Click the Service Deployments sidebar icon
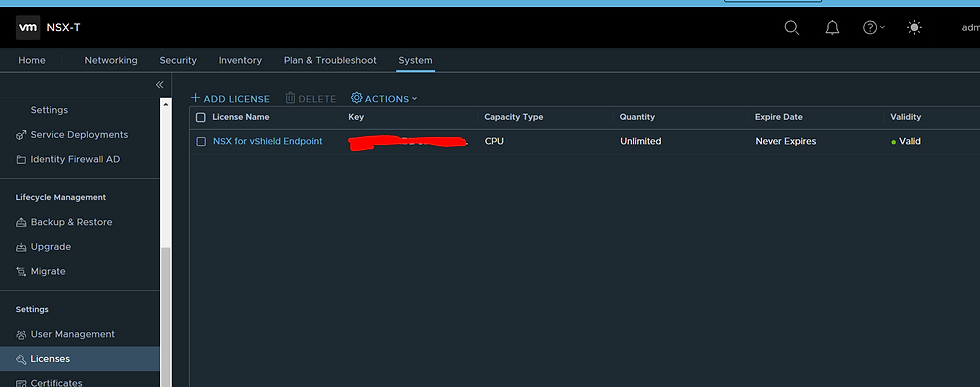The height and width of the screenshot is (387, 980). pos(21,134)
